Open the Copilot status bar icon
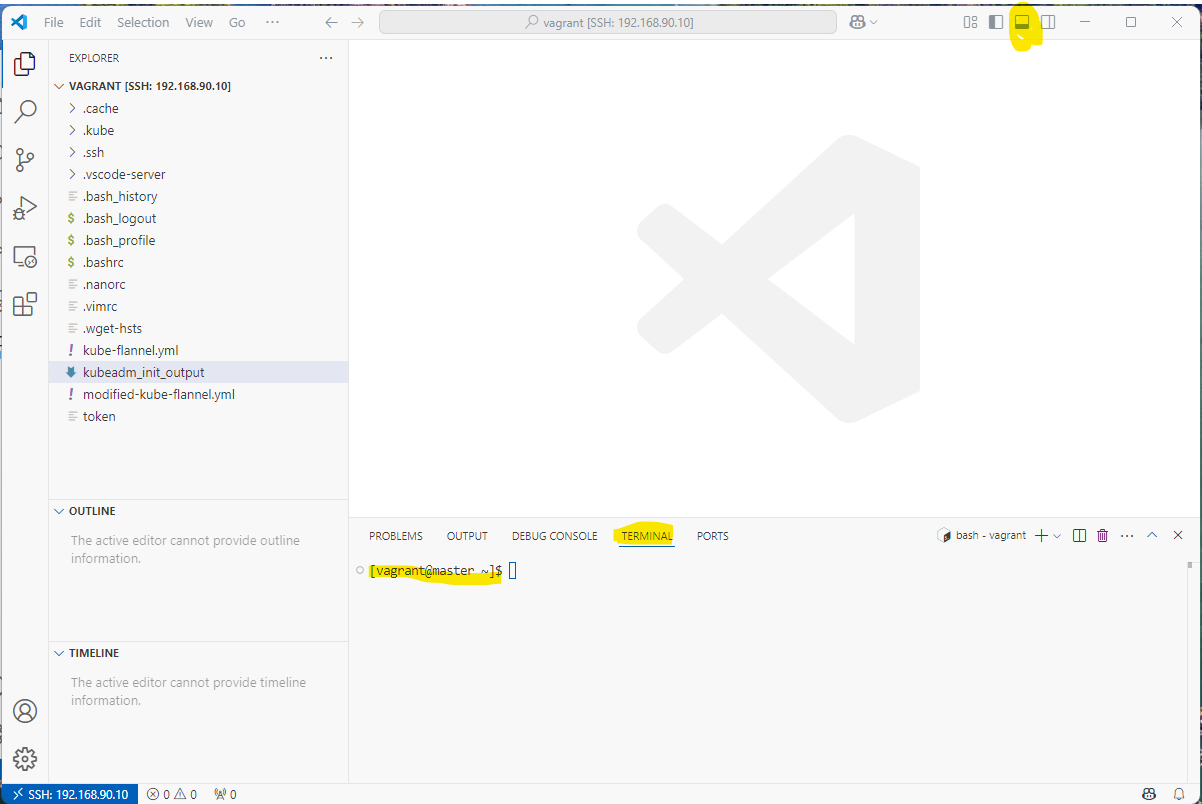 1149,794
